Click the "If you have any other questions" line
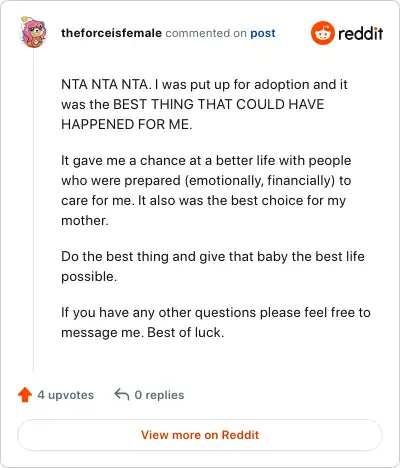Viewport: 400px width, 468px height. point(216,313)
